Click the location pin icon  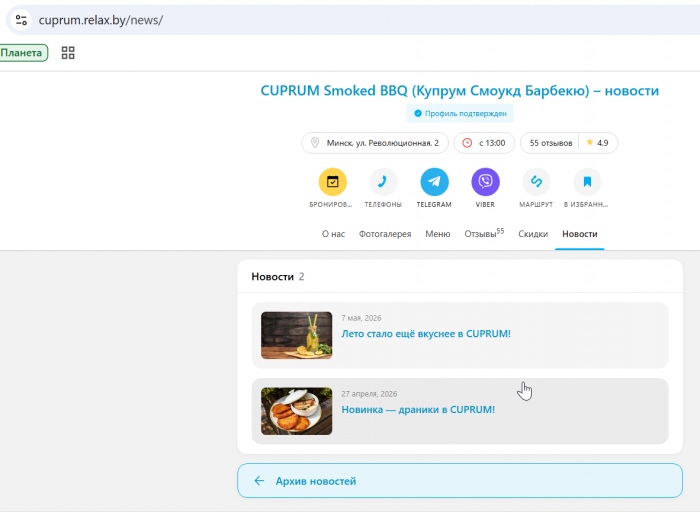point(315,143)
